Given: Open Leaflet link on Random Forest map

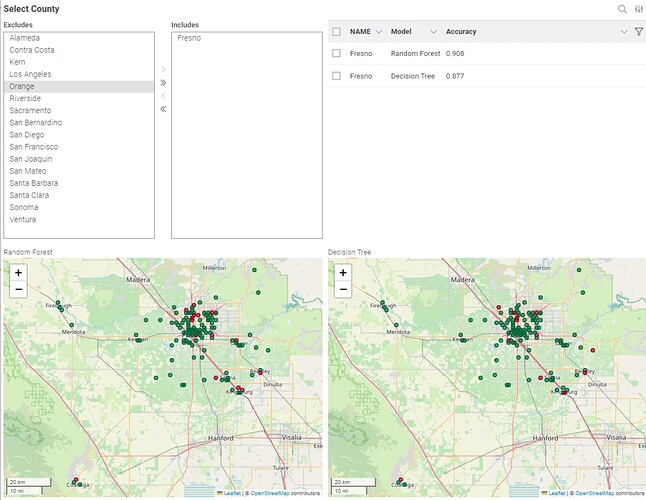Looking at the screenshot, I should coord(233,493).
